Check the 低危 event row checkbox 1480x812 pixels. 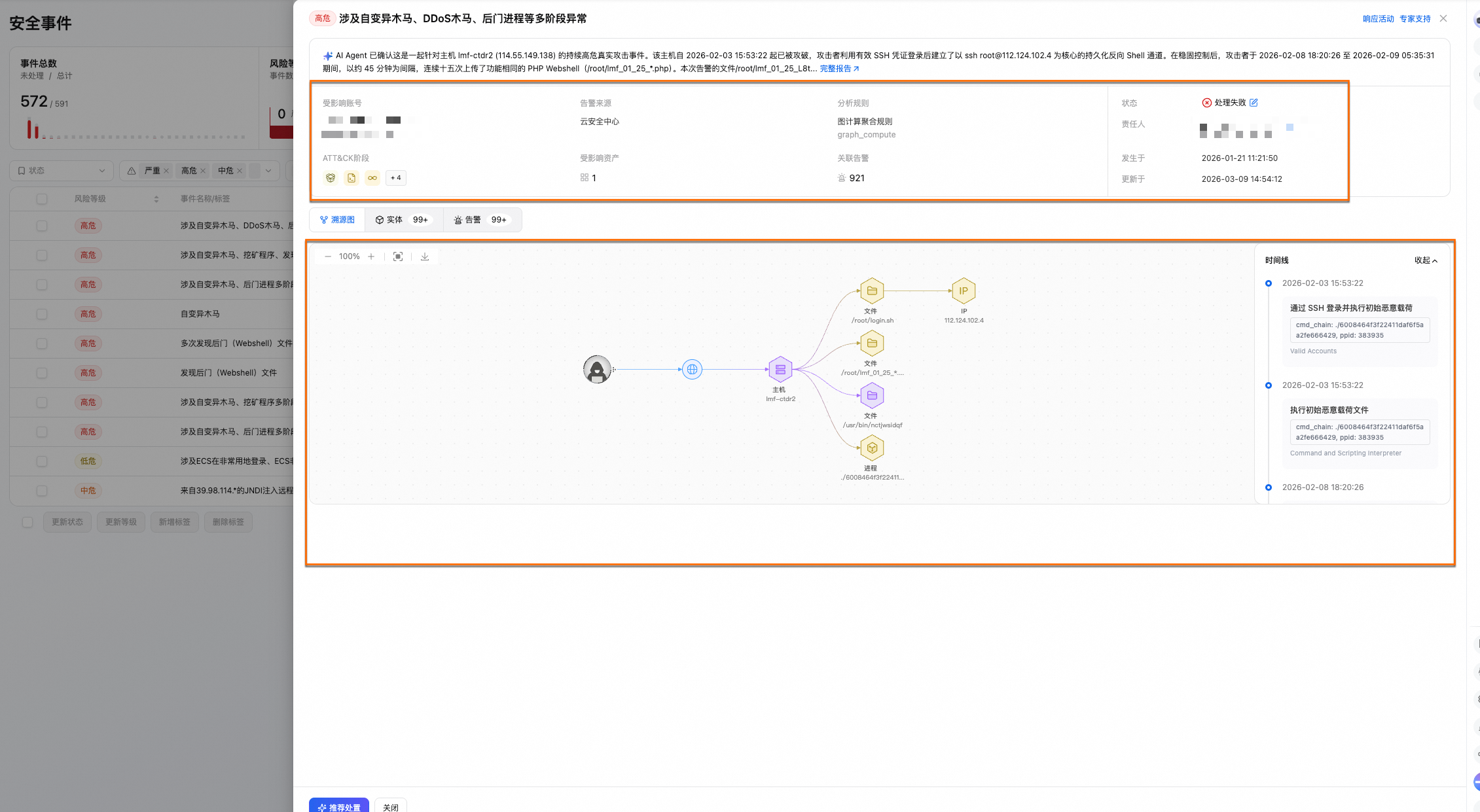42,461
